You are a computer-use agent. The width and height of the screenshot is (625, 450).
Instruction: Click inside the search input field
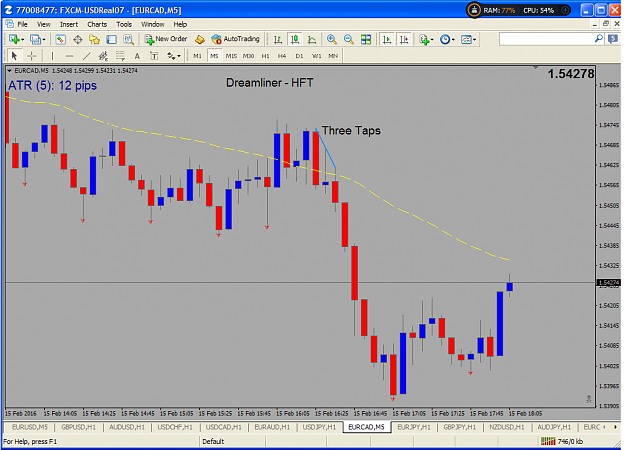point(546,39)
